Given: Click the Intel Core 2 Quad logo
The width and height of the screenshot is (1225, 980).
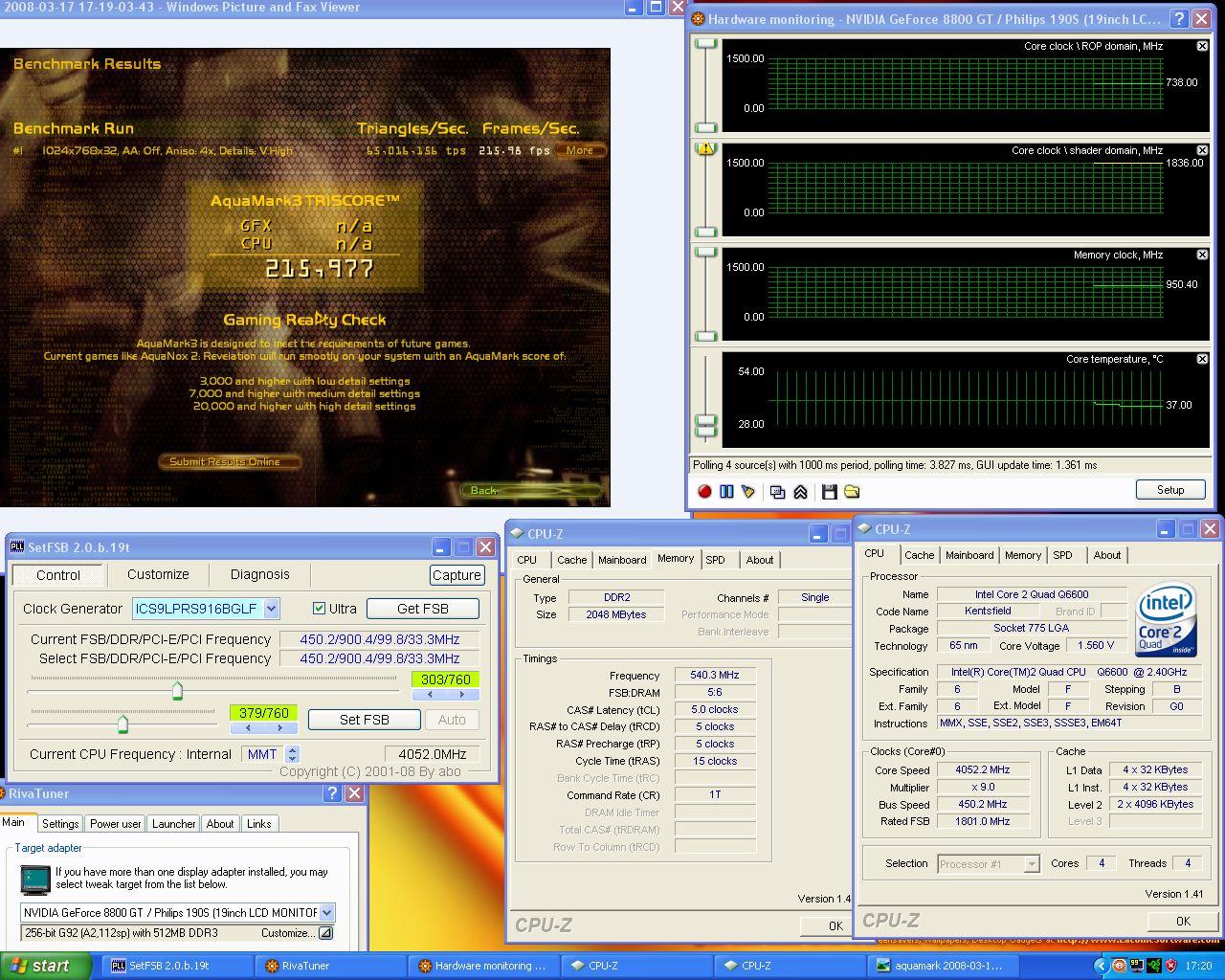Looking at the screenshot, I should pos(1166,619).
